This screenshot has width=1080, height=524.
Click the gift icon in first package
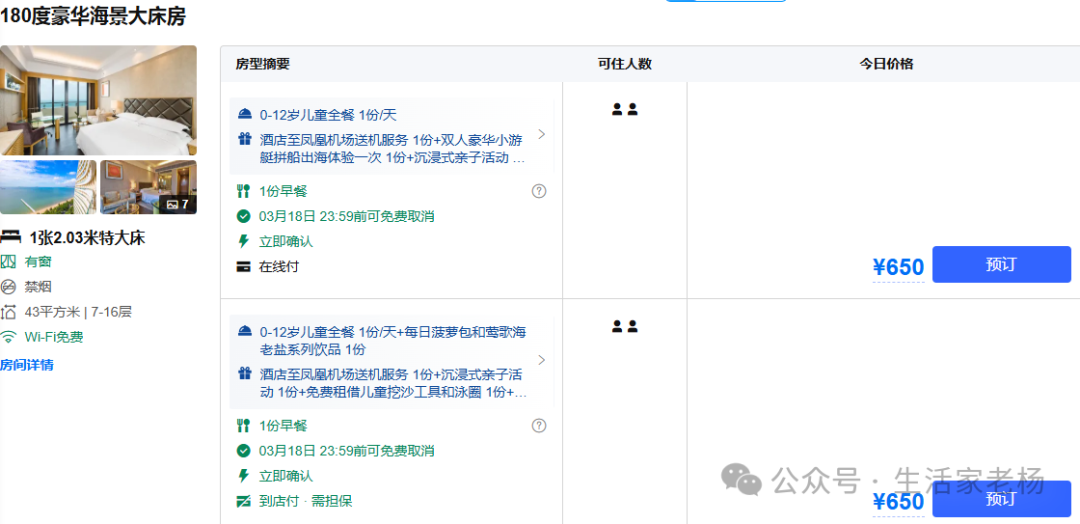245,139
